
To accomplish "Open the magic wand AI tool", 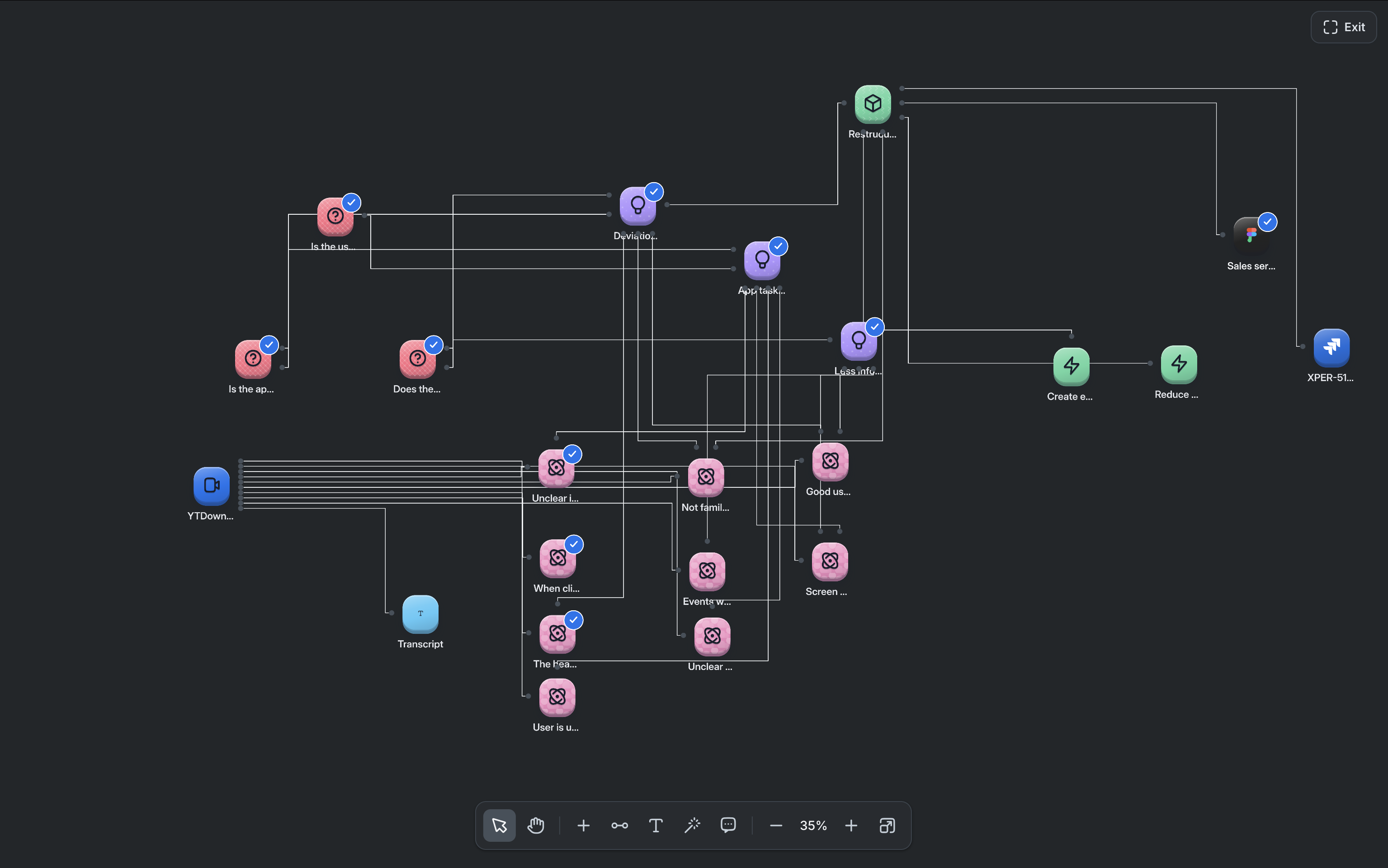I will [x=692, y=826].
